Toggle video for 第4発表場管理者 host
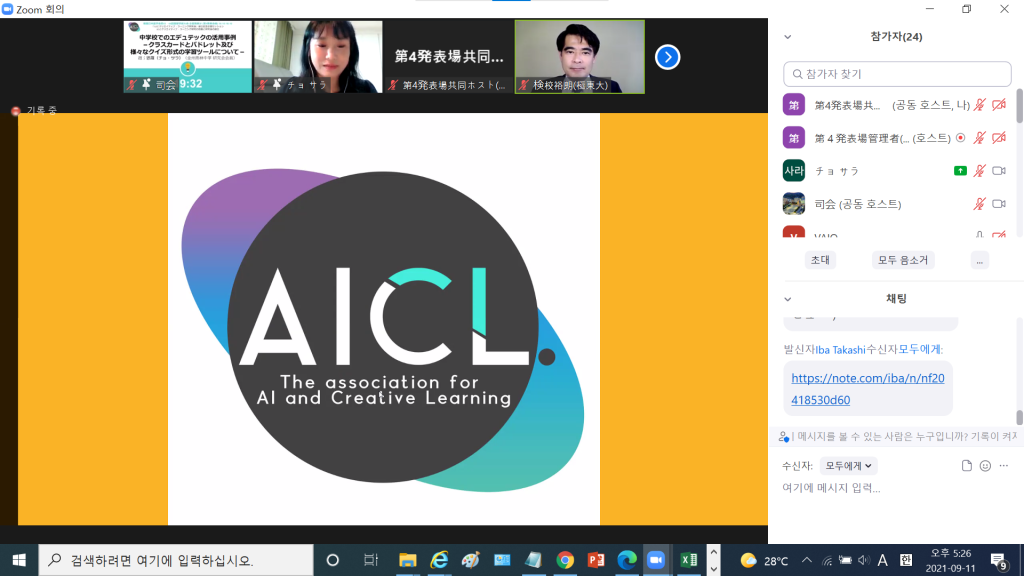 pyautogui.click(x=999, y=138)
